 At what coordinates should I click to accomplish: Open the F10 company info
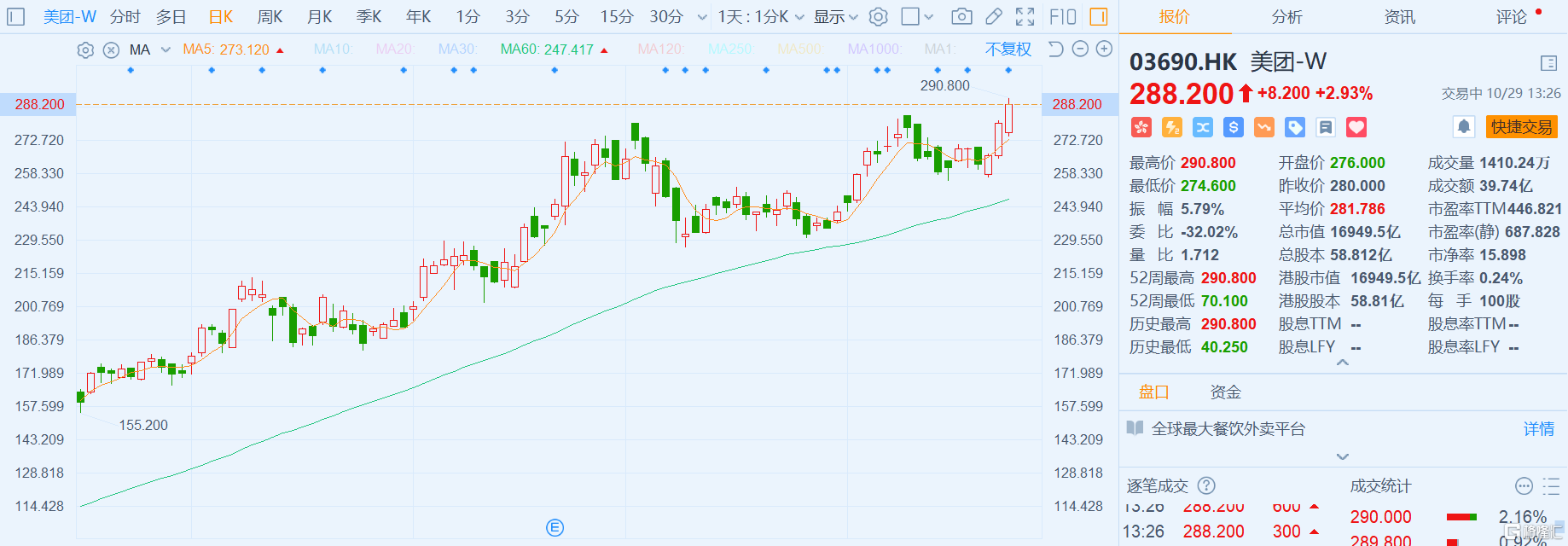[1063, 16]
